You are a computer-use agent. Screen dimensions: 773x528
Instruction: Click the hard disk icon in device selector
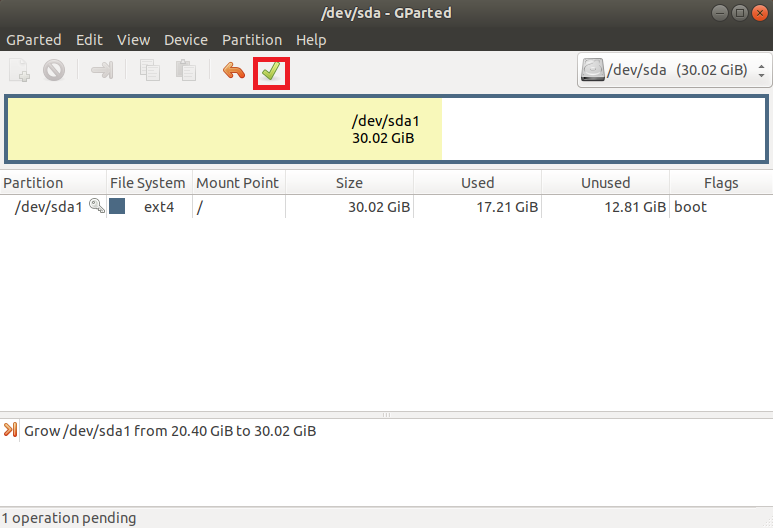tap(593, 70)
